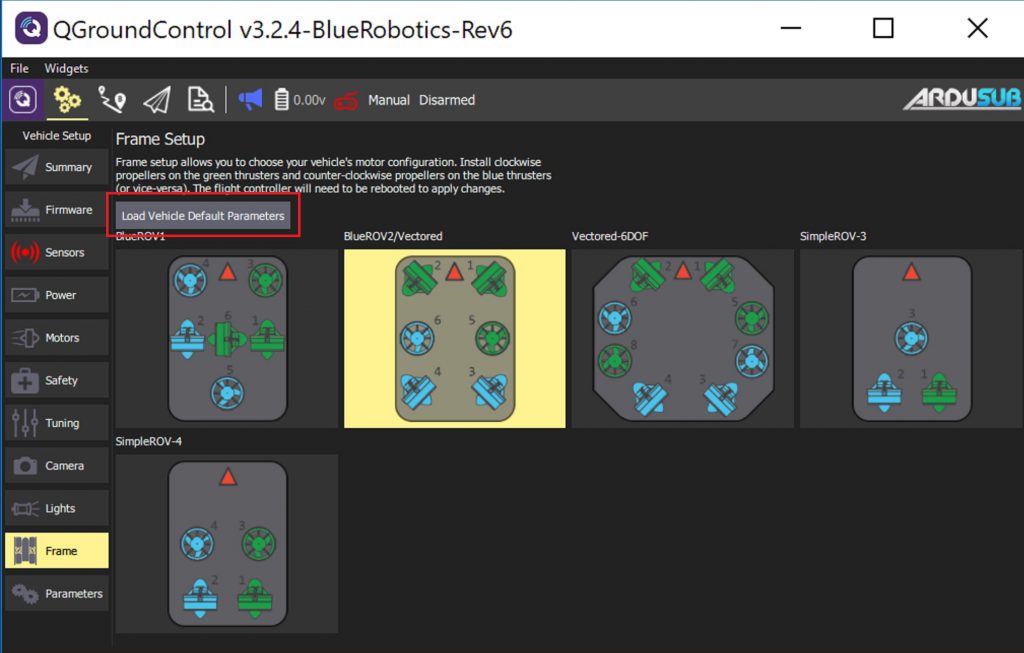Open the Widgets menu

click(65, 68)
